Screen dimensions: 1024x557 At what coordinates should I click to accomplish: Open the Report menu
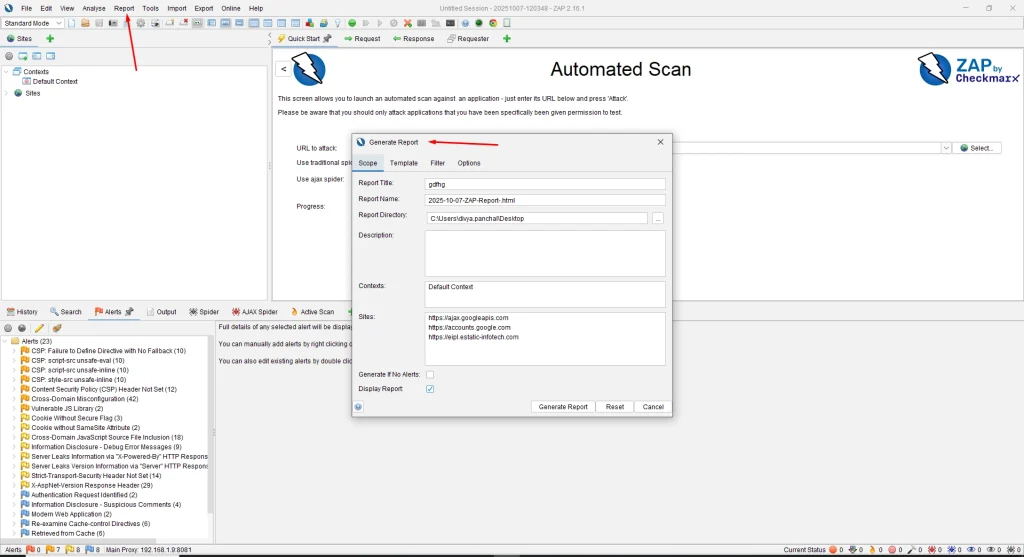(124, 8)
